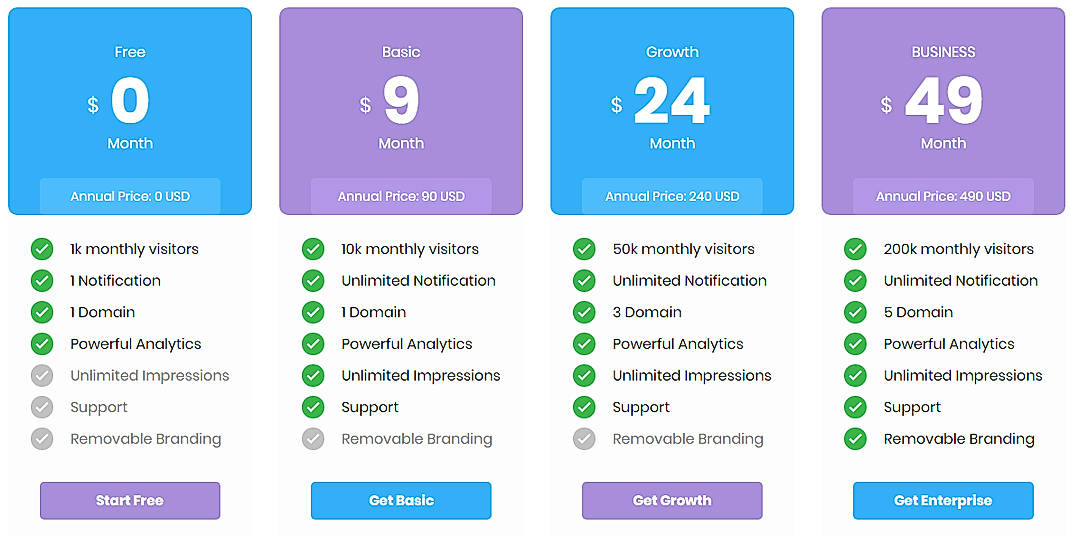The image size is (1070, 536).
Task: Select the BUSINESS plan header title
Action: (x=943, y=52)
